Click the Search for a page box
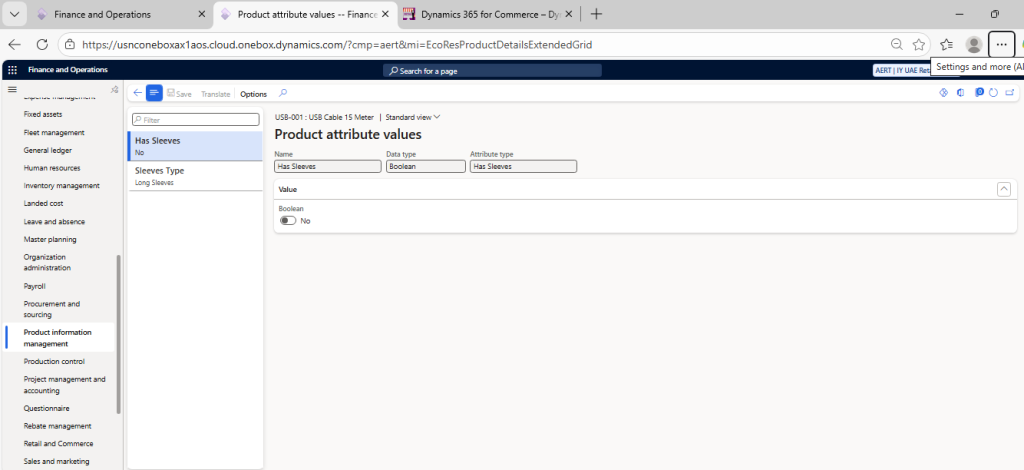 [x=492, y=70]
